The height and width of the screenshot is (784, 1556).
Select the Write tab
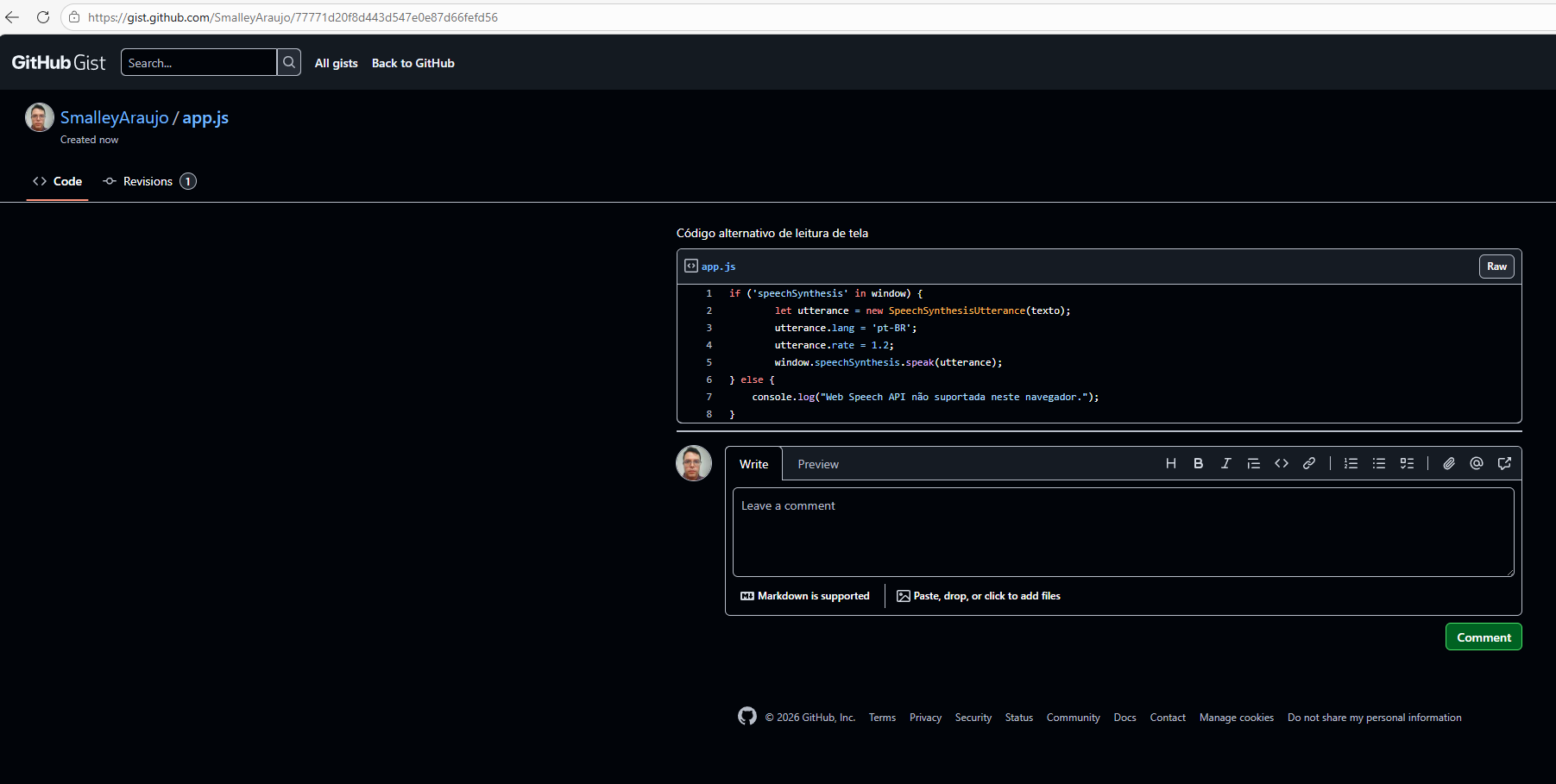coord(753,464)
